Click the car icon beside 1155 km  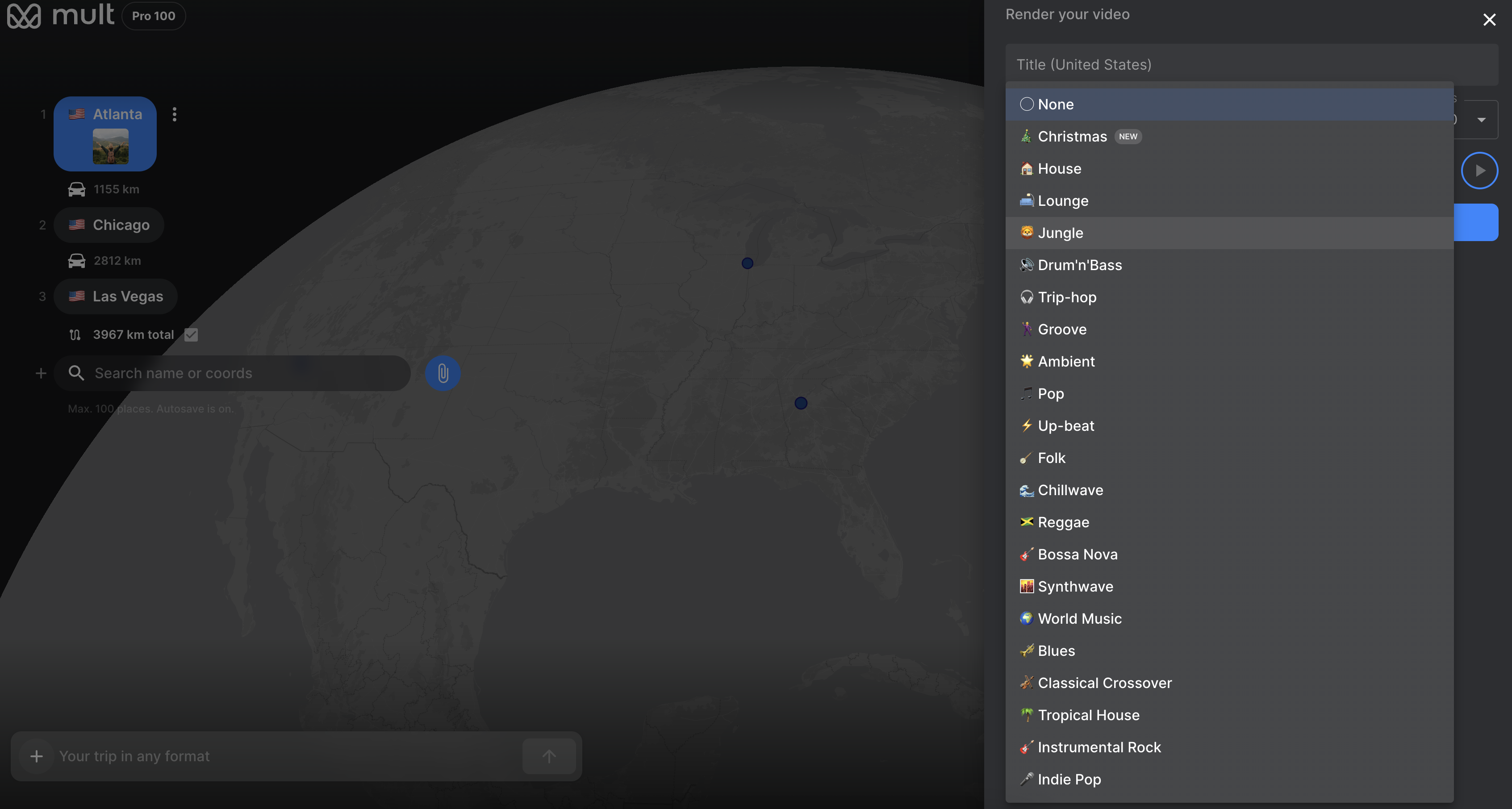(77, 189)
